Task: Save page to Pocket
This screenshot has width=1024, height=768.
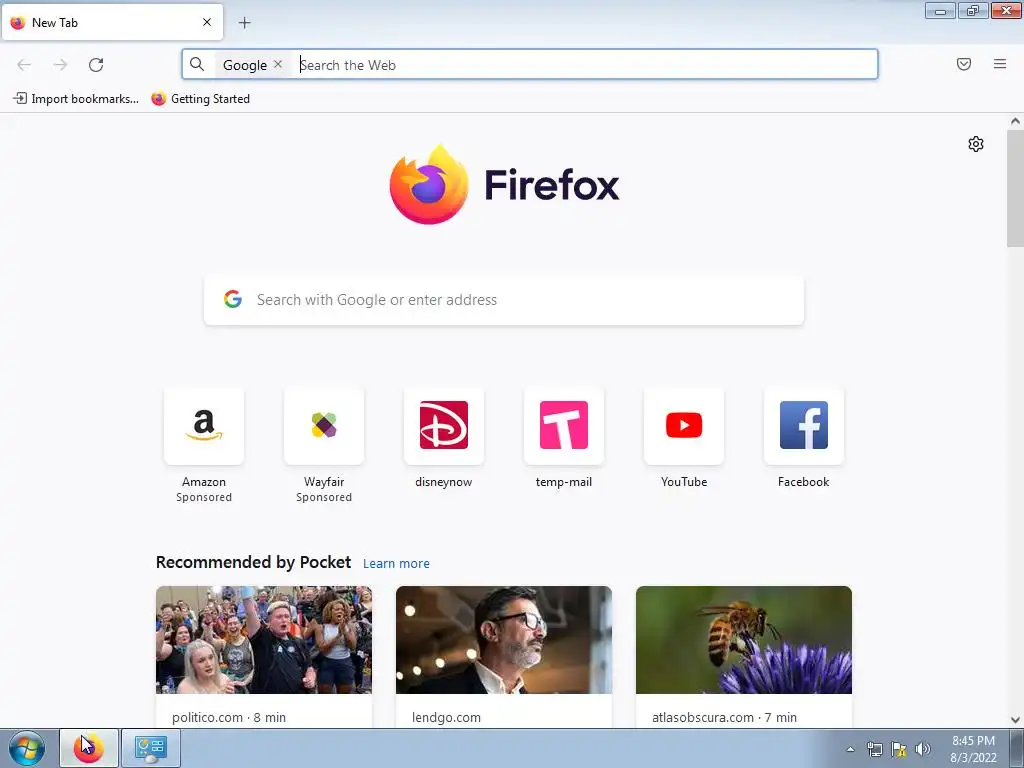Action: 963,64
